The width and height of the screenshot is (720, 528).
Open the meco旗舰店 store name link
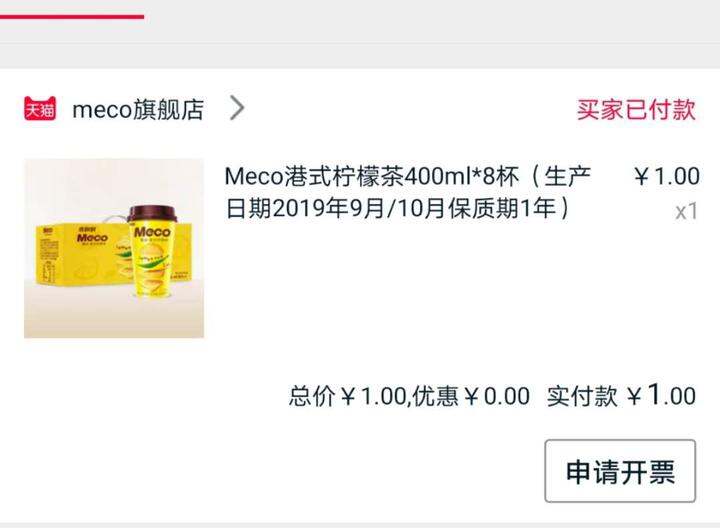(138, 109)
